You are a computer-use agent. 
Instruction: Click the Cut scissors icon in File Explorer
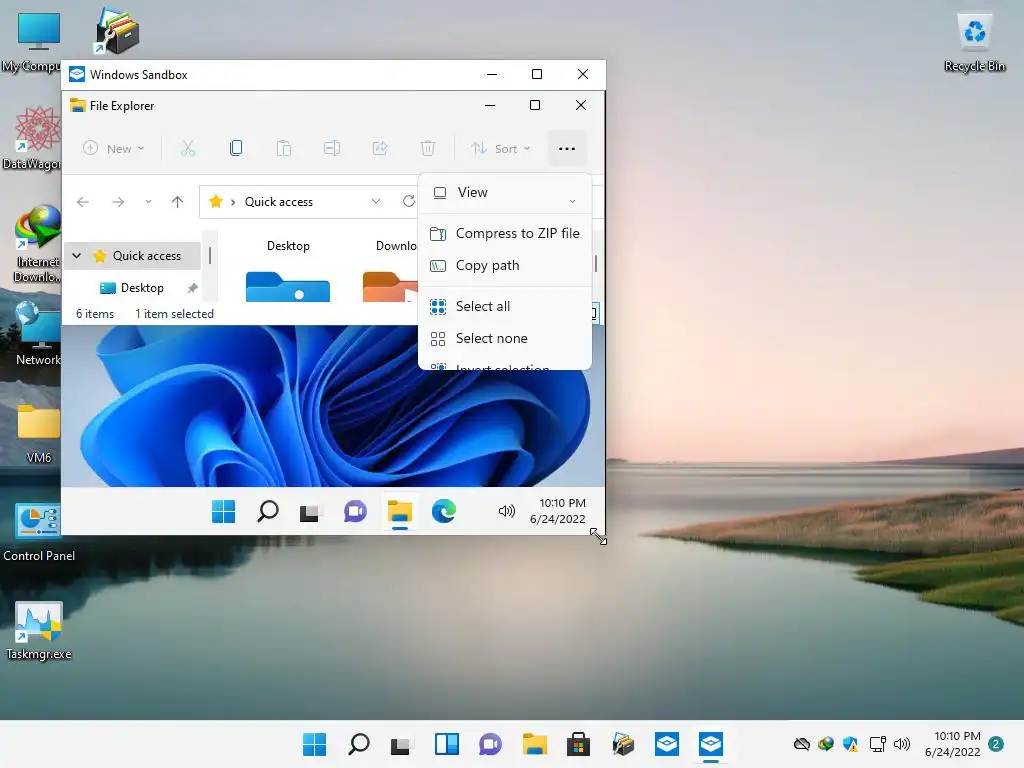coord(187,149)
